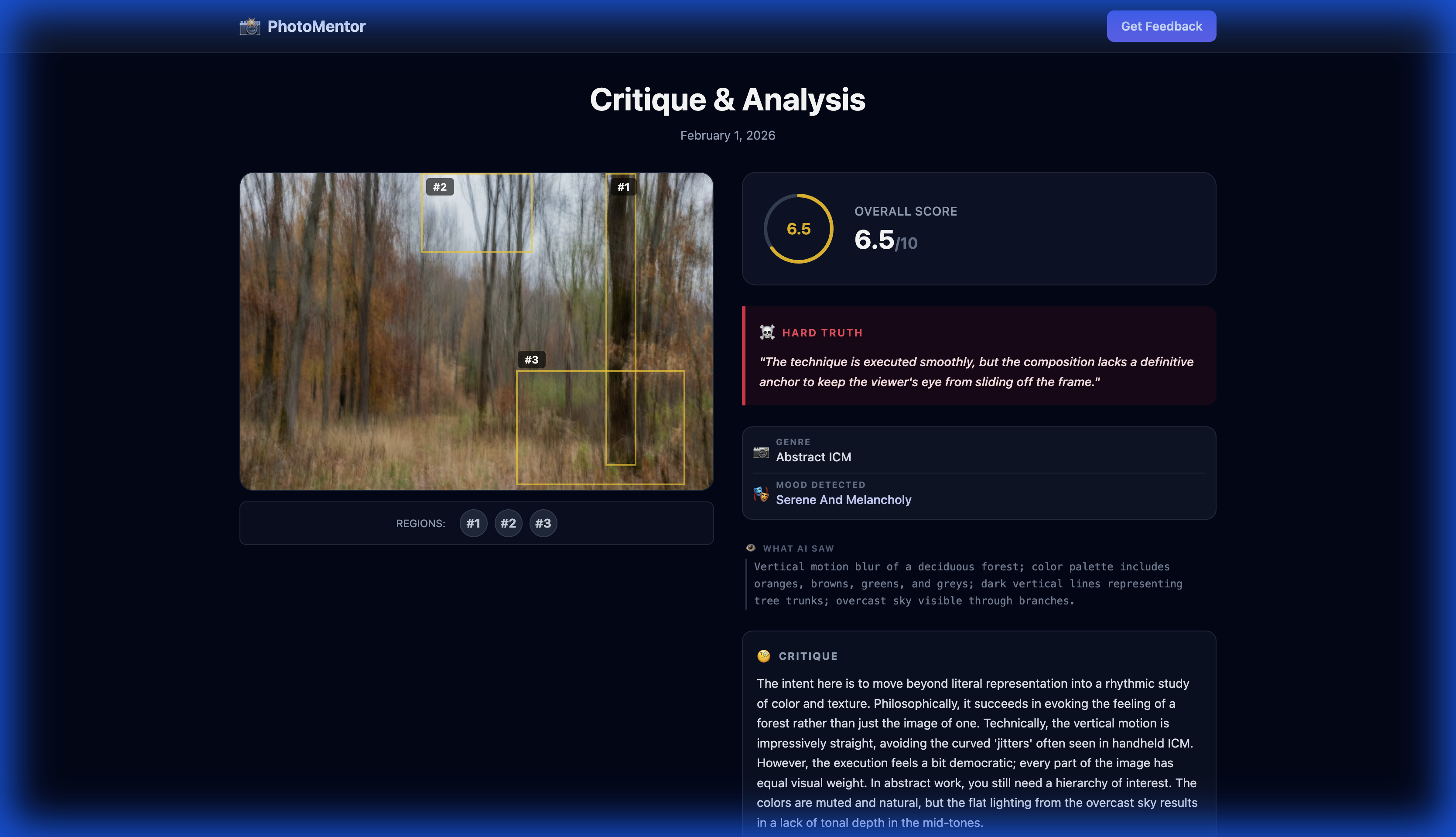Toggle region #1 chip below the photo
This screenshot has width=1456, height=837.
tap(473, 523)
